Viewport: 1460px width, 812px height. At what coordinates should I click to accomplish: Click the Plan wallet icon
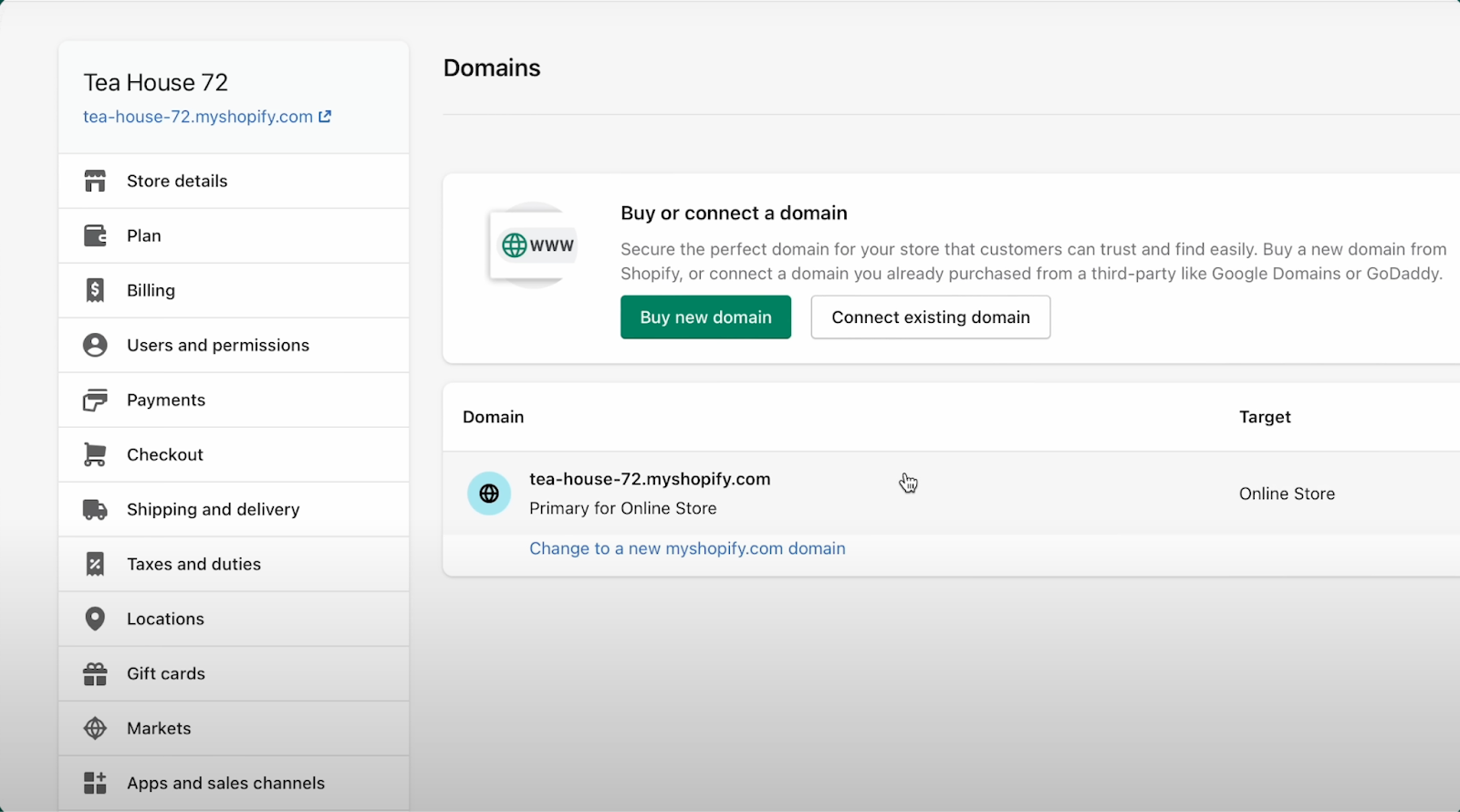coord(95,235)
